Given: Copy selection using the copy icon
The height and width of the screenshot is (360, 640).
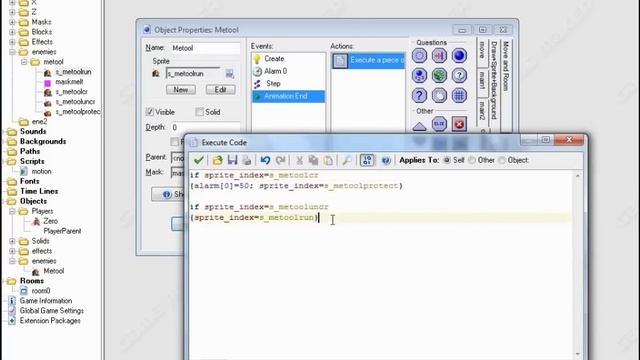Looking at the screenshot, I should click(313, 160).
